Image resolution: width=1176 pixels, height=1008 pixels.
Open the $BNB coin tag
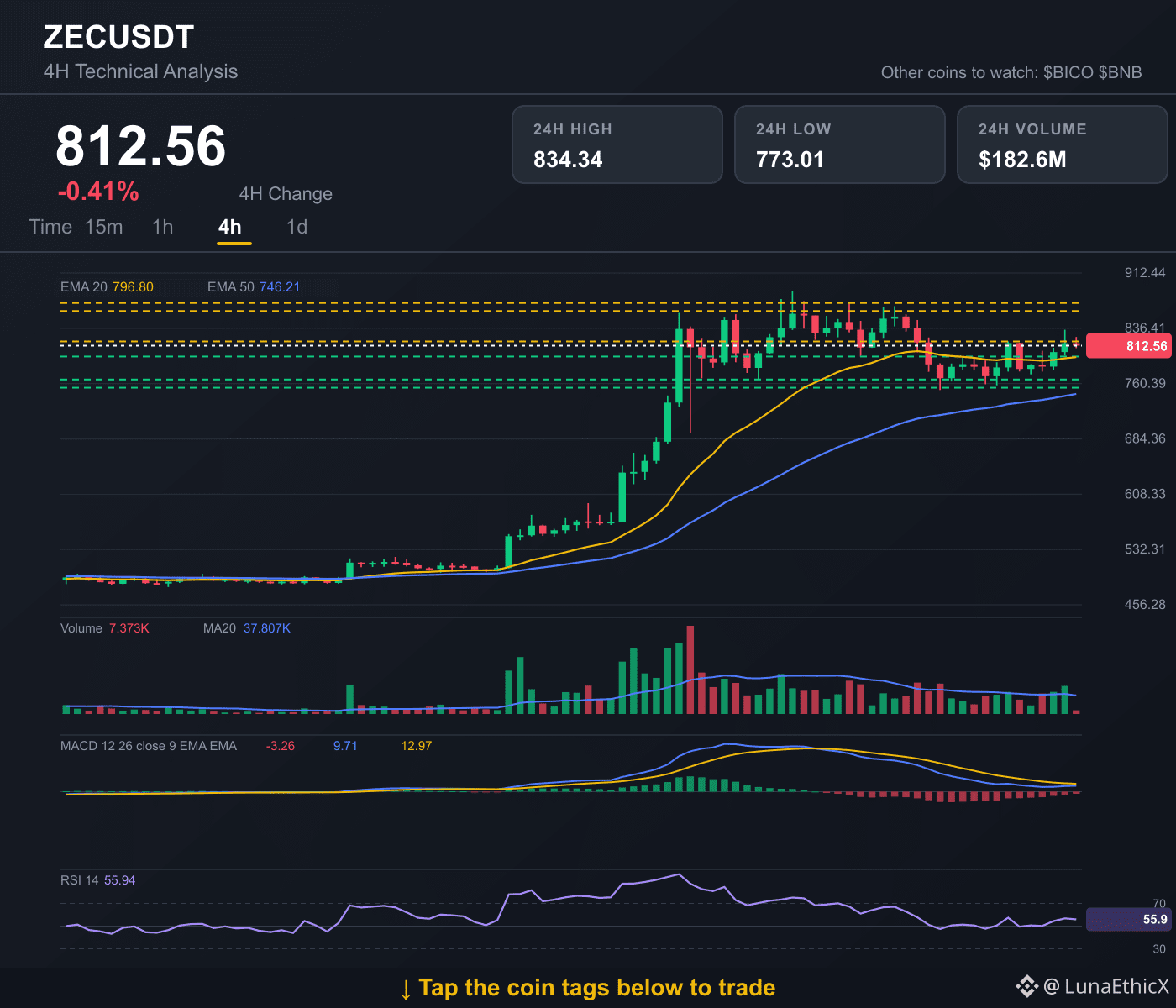[x=1121, y=72]
